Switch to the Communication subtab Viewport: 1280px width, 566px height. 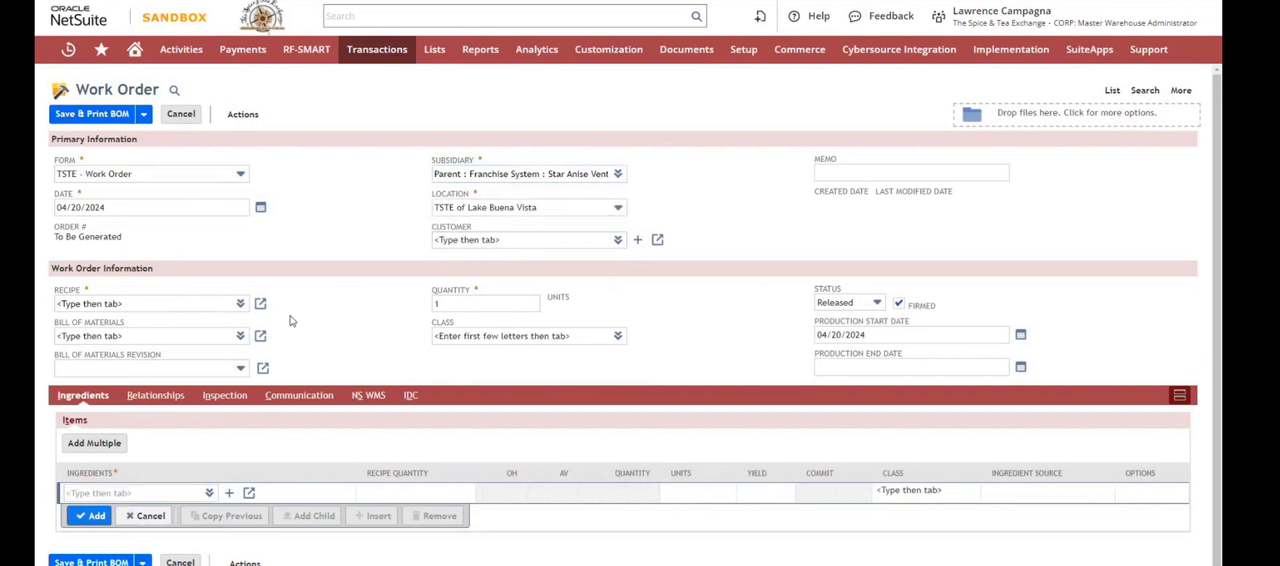(299, 395)
